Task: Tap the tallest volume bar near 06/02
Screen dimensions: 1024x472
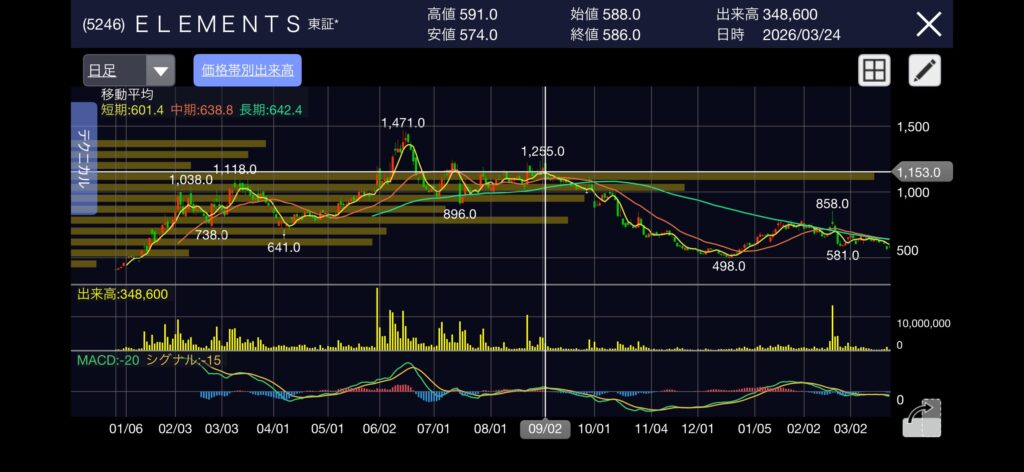Action: coord(377,318)
